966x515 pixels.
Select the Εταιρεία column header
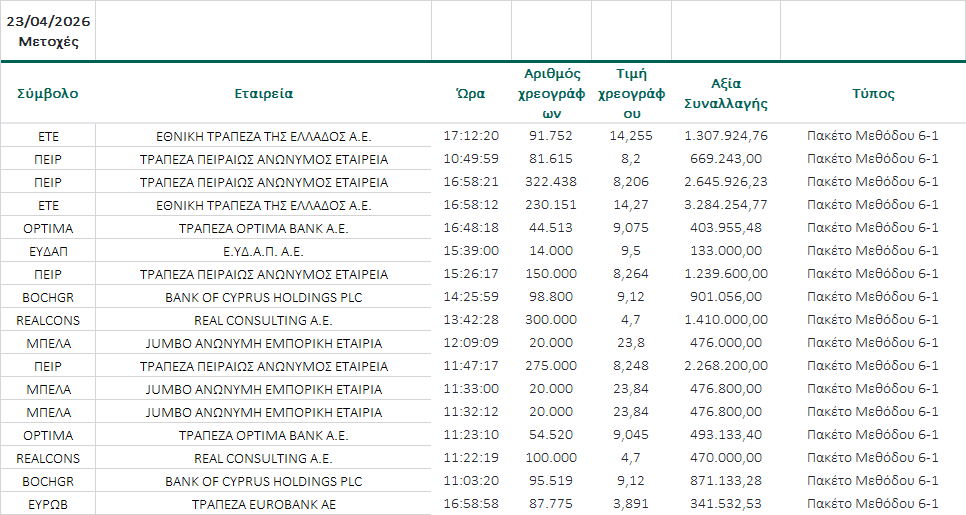coord(263,93)
